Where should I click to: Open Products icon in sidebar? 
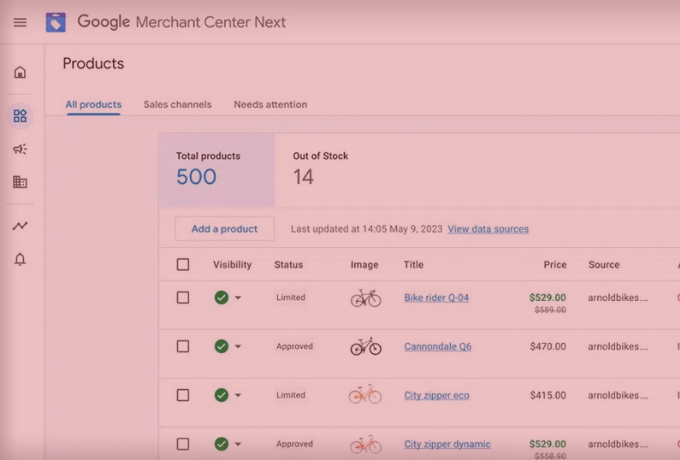(x=20, y=116)
